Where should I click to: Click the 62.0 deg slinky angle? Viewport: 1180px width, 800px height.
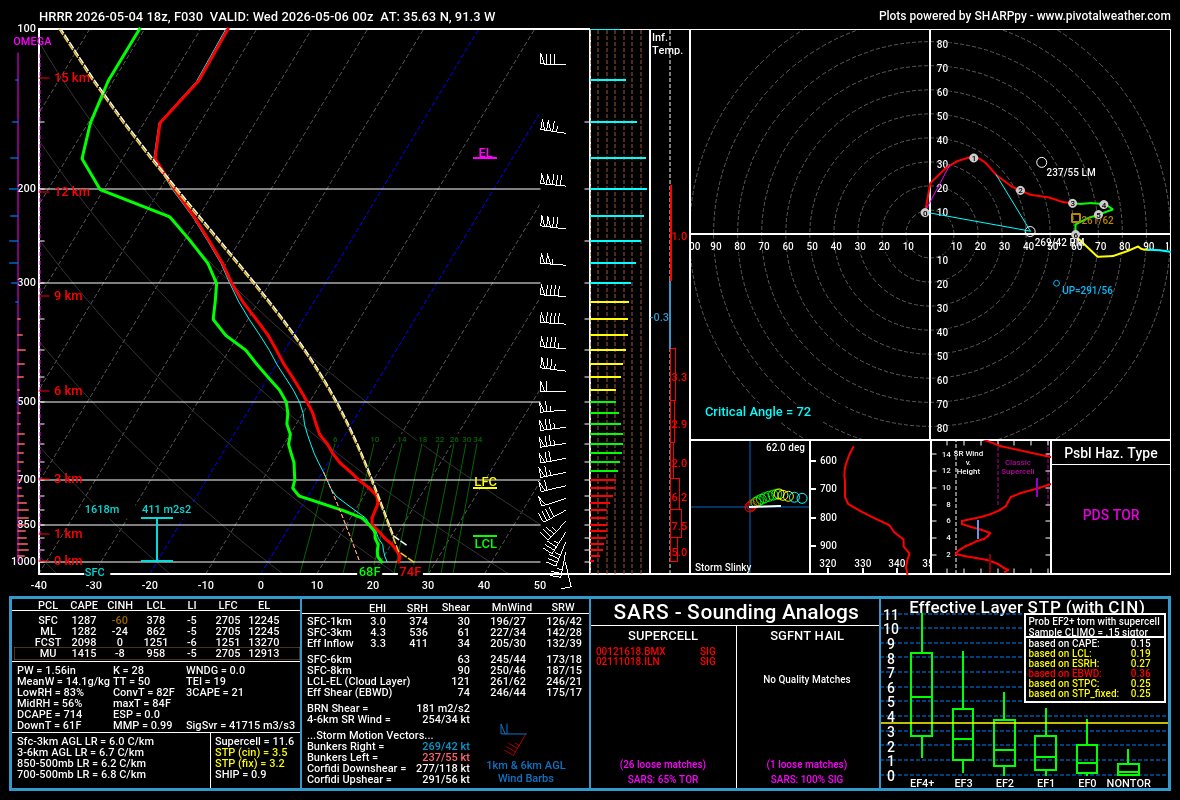[785, 447]
